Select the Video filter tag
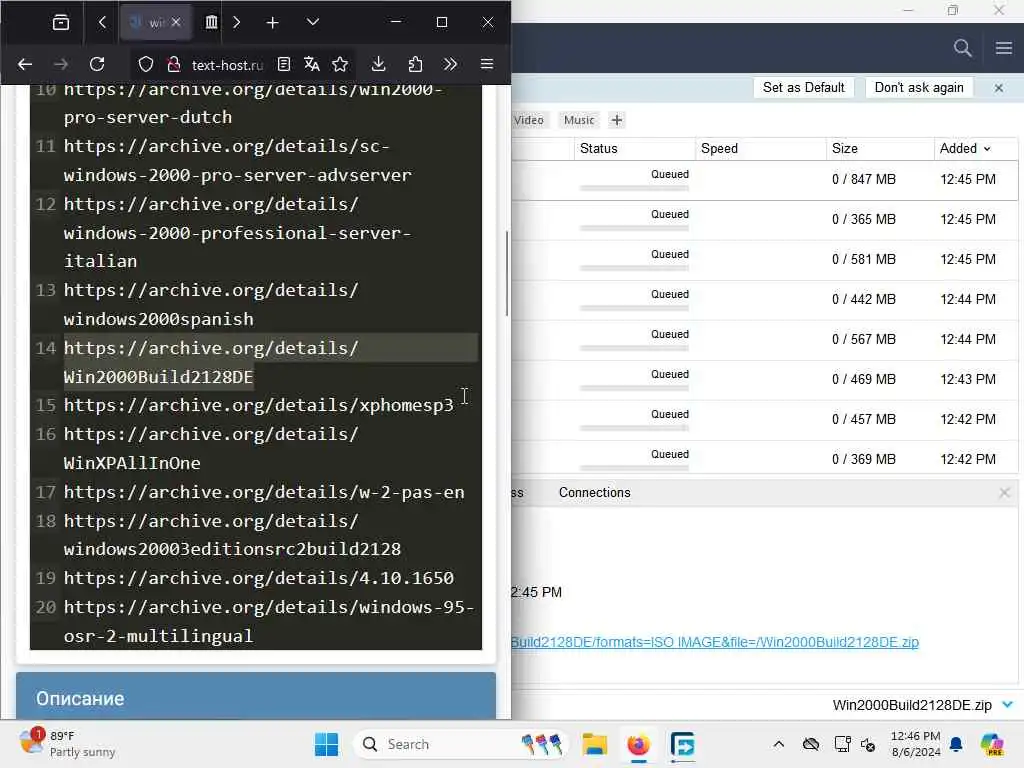 coord(528,120)
